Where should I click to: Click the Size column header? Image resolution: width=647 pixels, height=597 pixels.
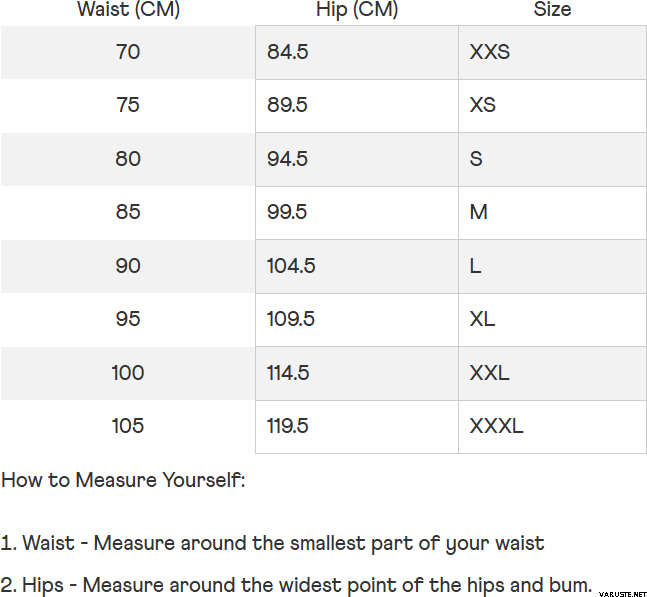coord(552,10)
